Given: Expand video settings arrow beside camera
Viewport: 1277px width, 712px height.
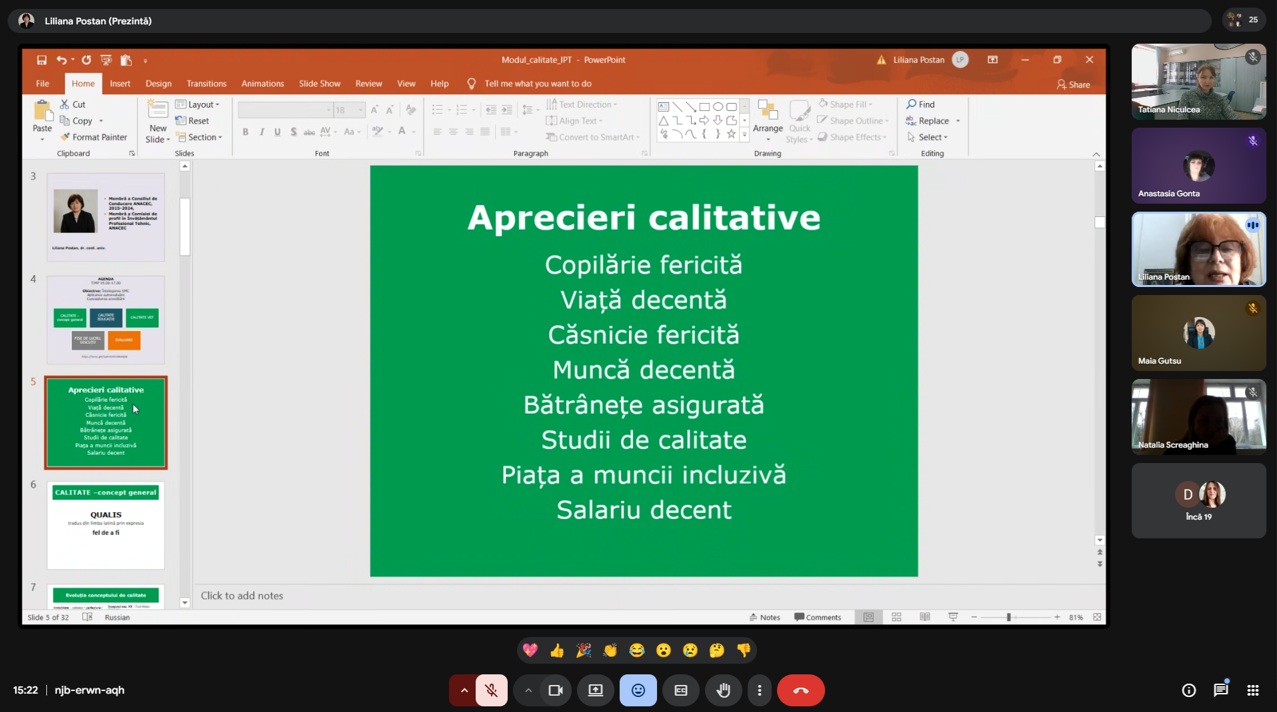Looking at the screenshot, I should (528, 690).
